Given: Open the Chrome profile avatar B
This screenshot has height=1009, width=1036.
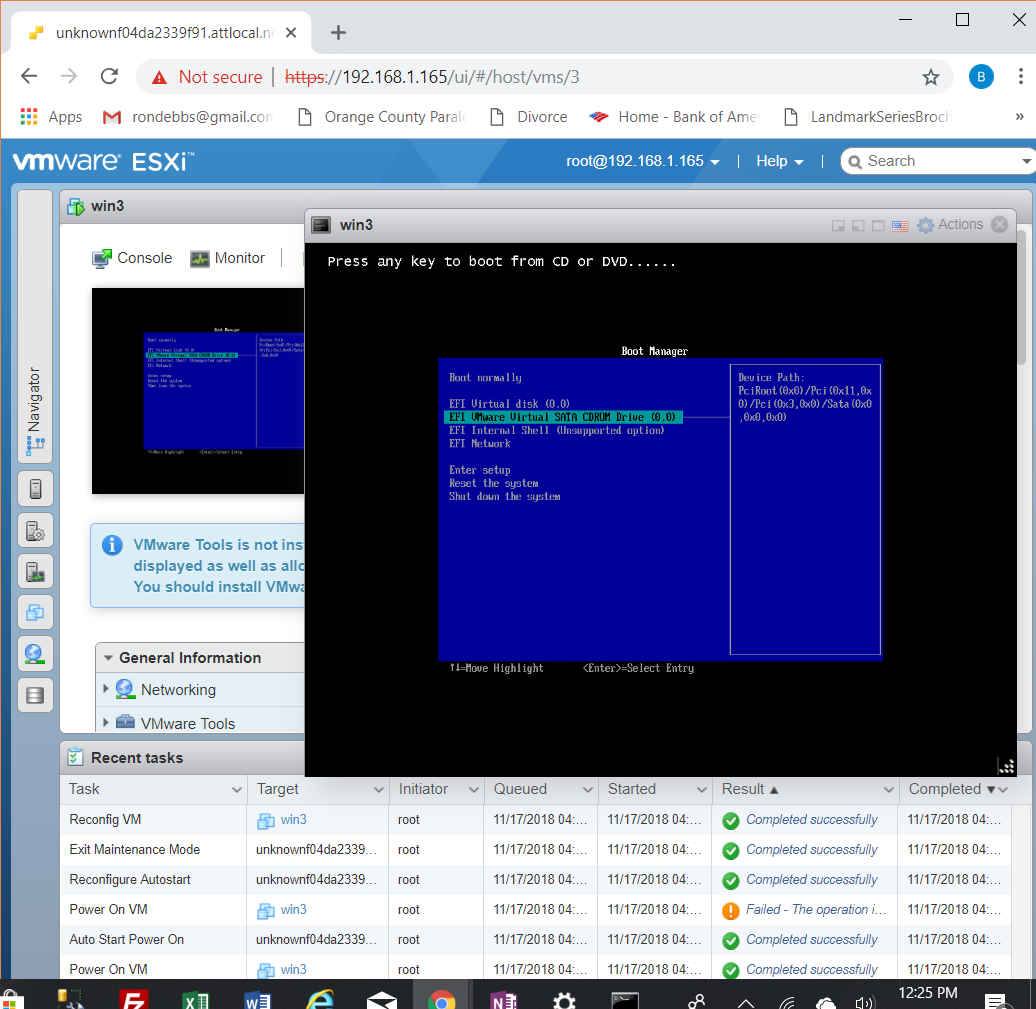Looking at the screenshot, I should [x=981, y=77].
